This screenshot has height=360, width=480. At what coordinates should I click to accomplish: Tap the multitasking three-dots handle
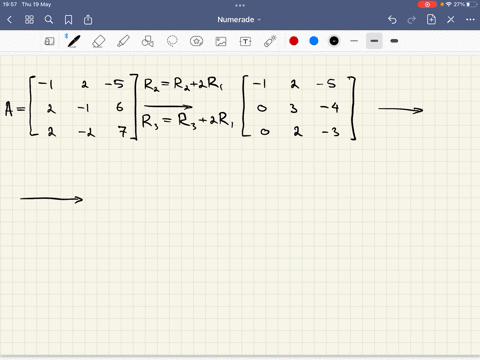(240, 5)
